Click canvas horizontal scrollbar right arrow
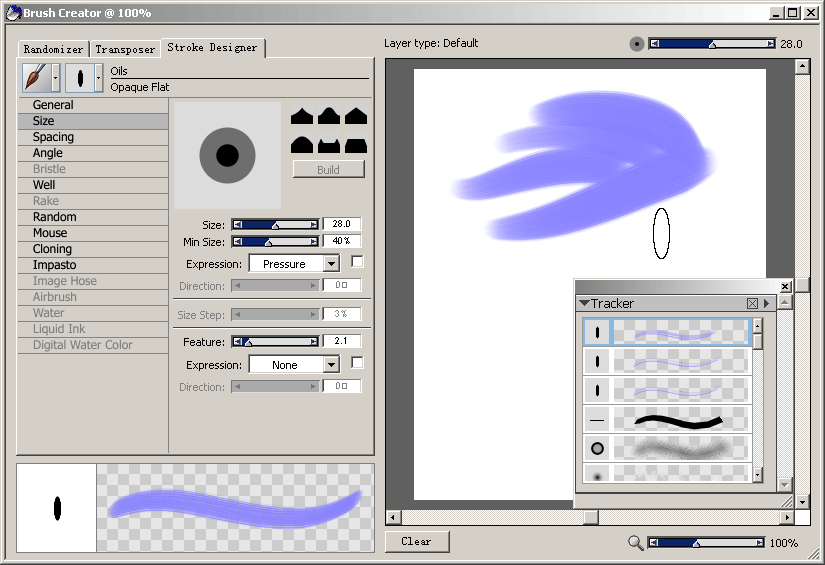 pos(787,518)
